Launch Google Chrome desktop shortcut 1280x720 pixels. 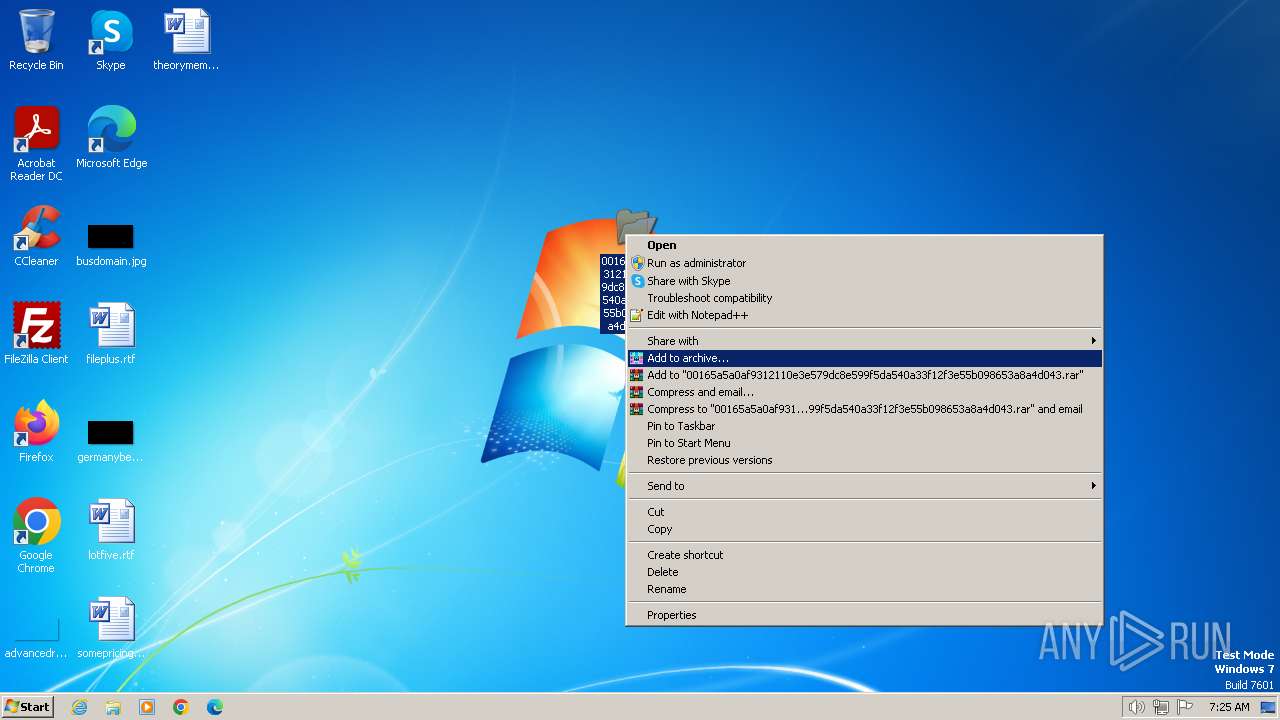coord(36,535)
